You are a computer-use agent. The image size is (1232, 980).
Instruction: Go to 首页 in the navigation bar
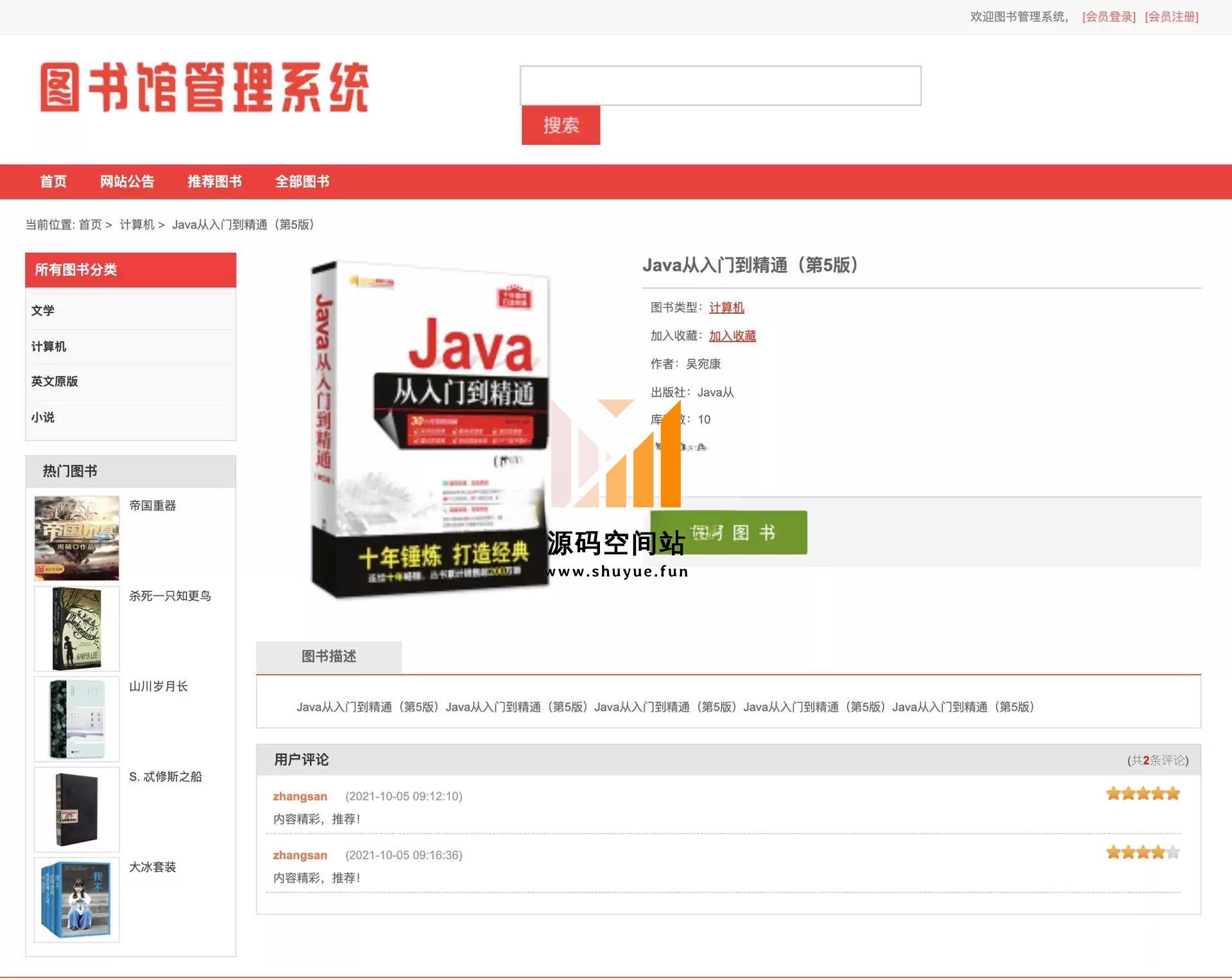point(53,182)
